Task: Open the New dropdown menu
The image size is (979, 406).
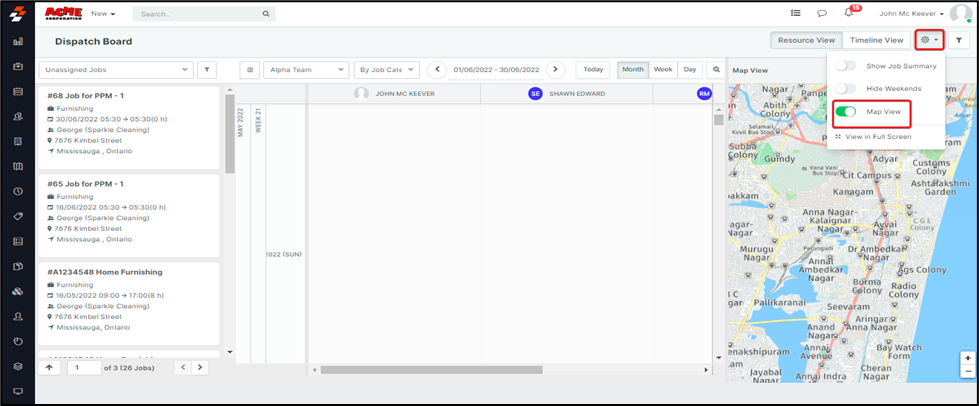Action: [103, 13]
